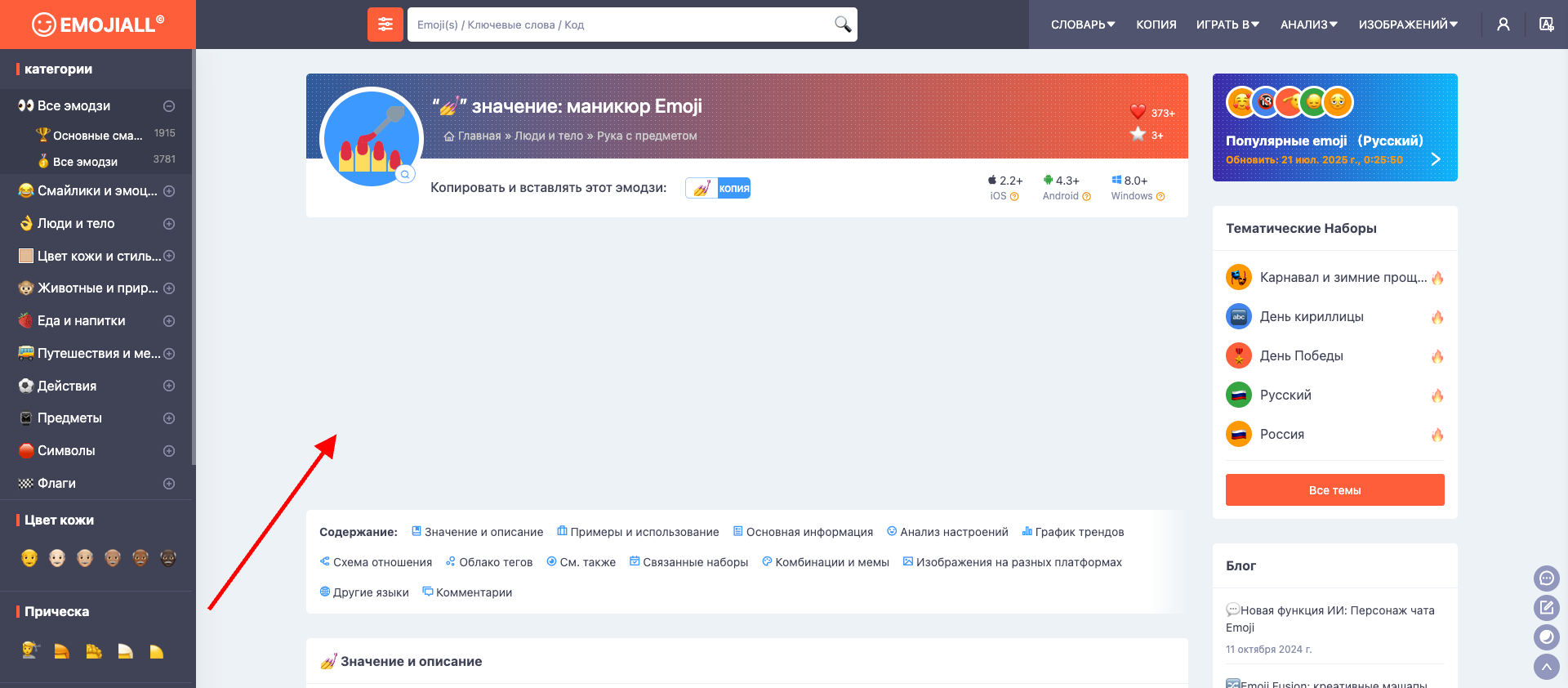Open the chat bubble floating button
This screenshot has width=1568, height=688.
(1547, 579)
